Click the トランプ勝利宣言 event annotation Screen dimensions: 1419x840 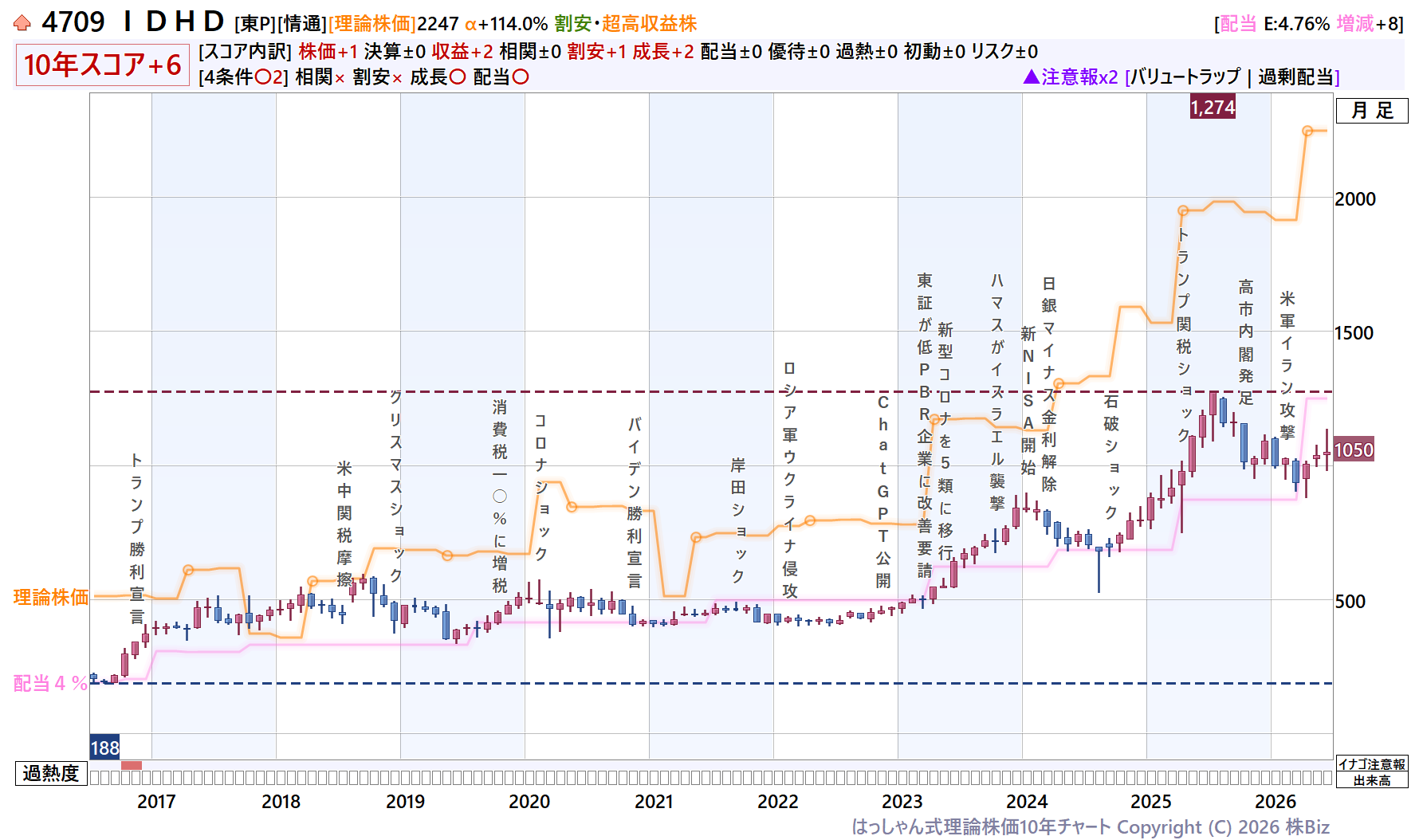[x=137, y=539]
